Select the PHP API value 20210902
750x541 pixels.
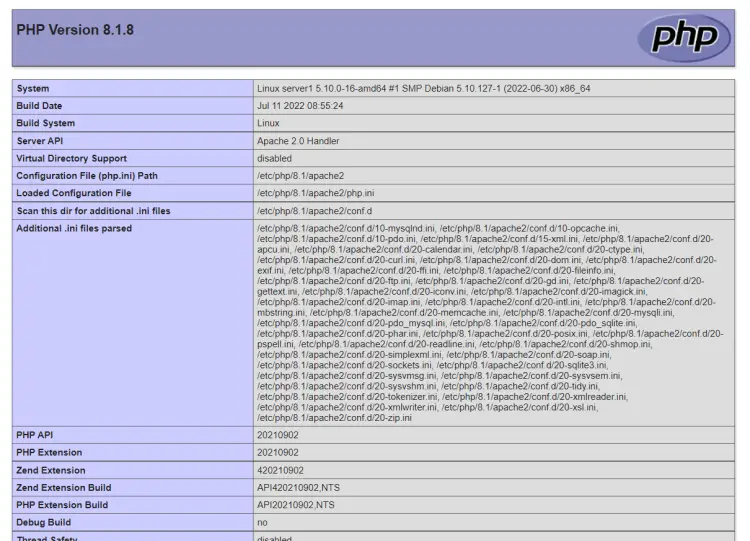(x=278, y=435)
